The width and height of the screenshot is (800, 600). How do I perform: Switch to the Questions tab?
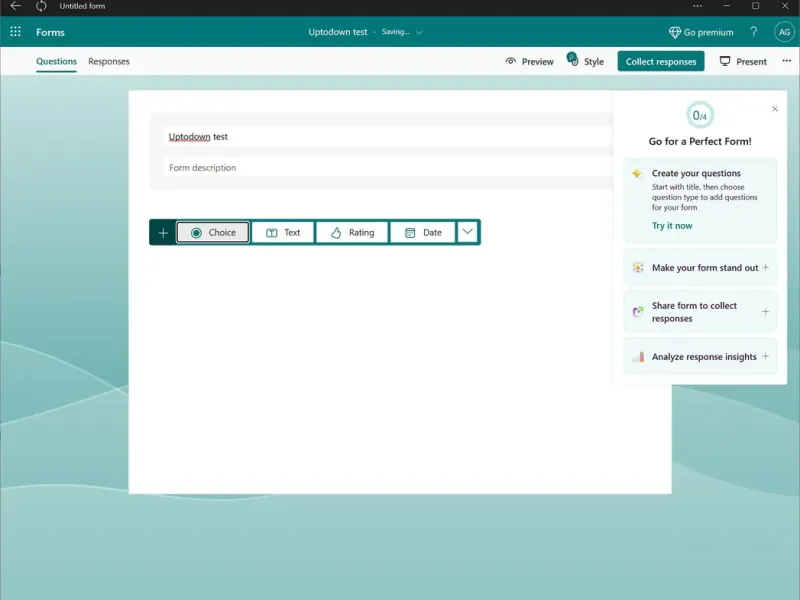pos(56,61)
